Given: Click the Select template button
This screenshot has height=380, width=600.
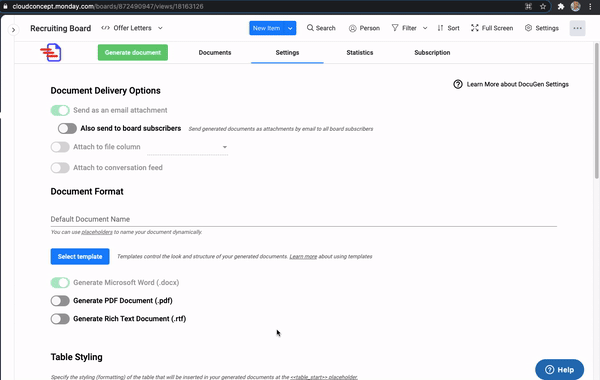Looking at the screenshot, I should click(80, 256).
